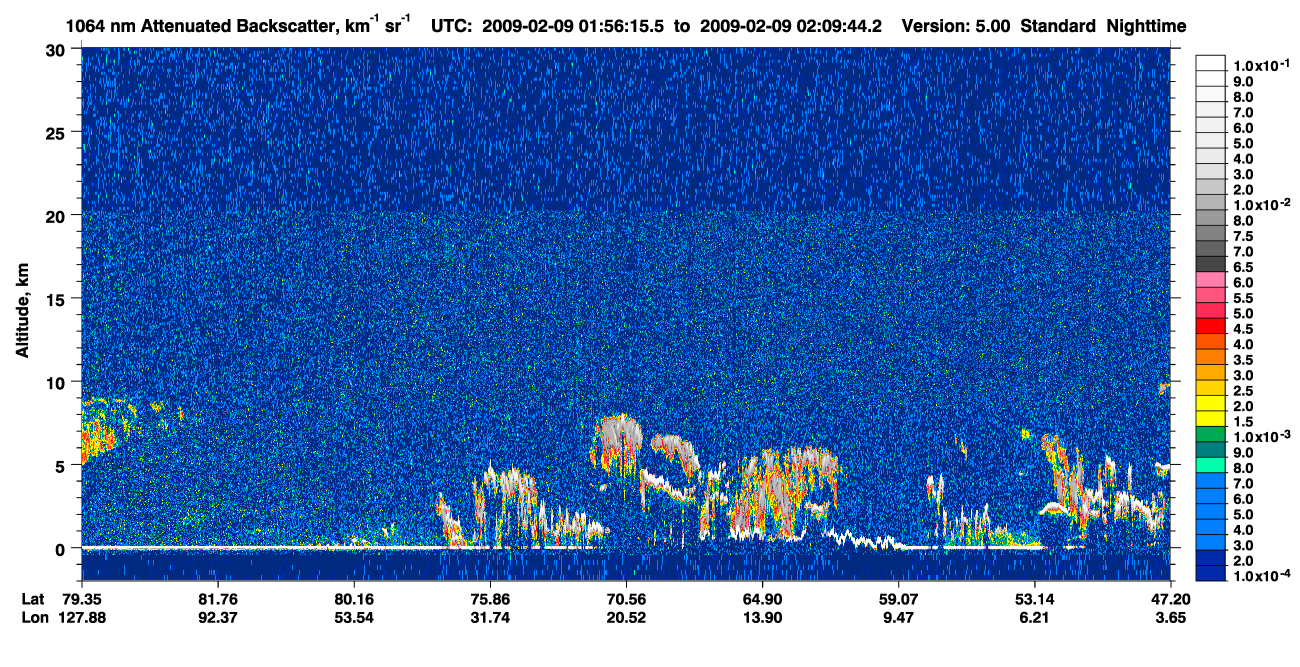Click the altitude tick label 10
This screenshot has height=667, width=1300.
coord(56,382)
